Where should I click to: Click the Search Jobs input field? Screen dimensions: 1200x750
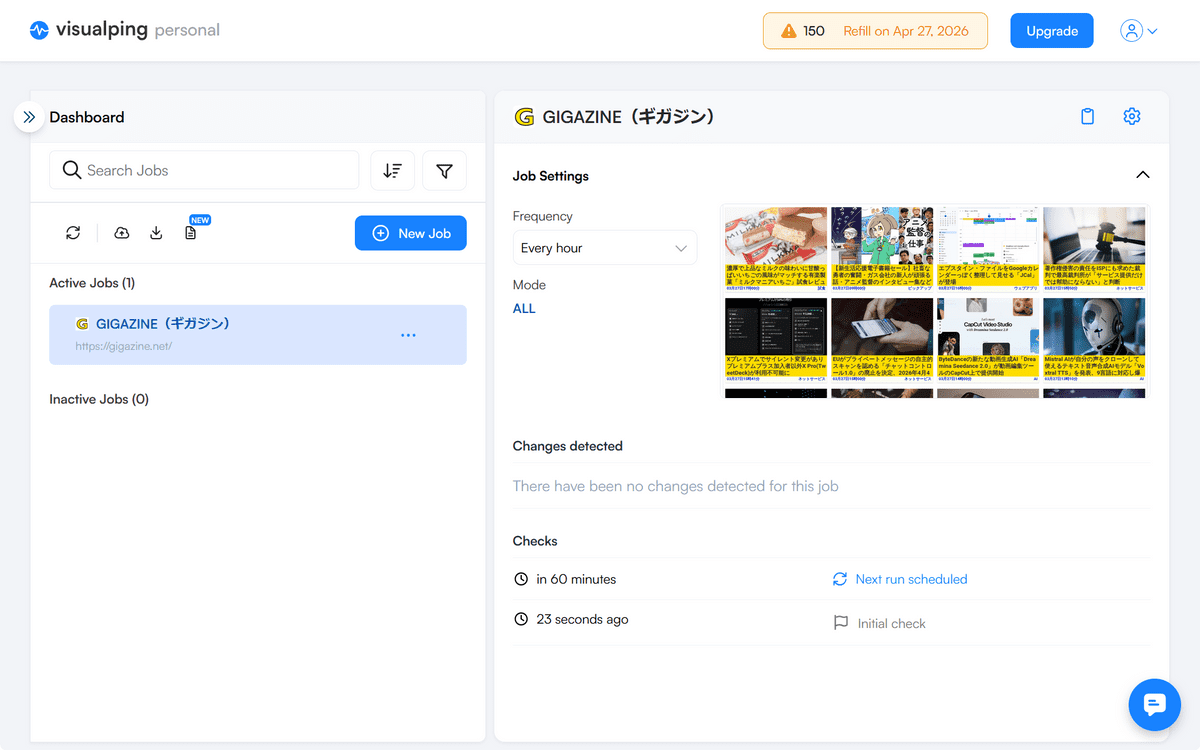pyautogui.click(x=205, y=170)
